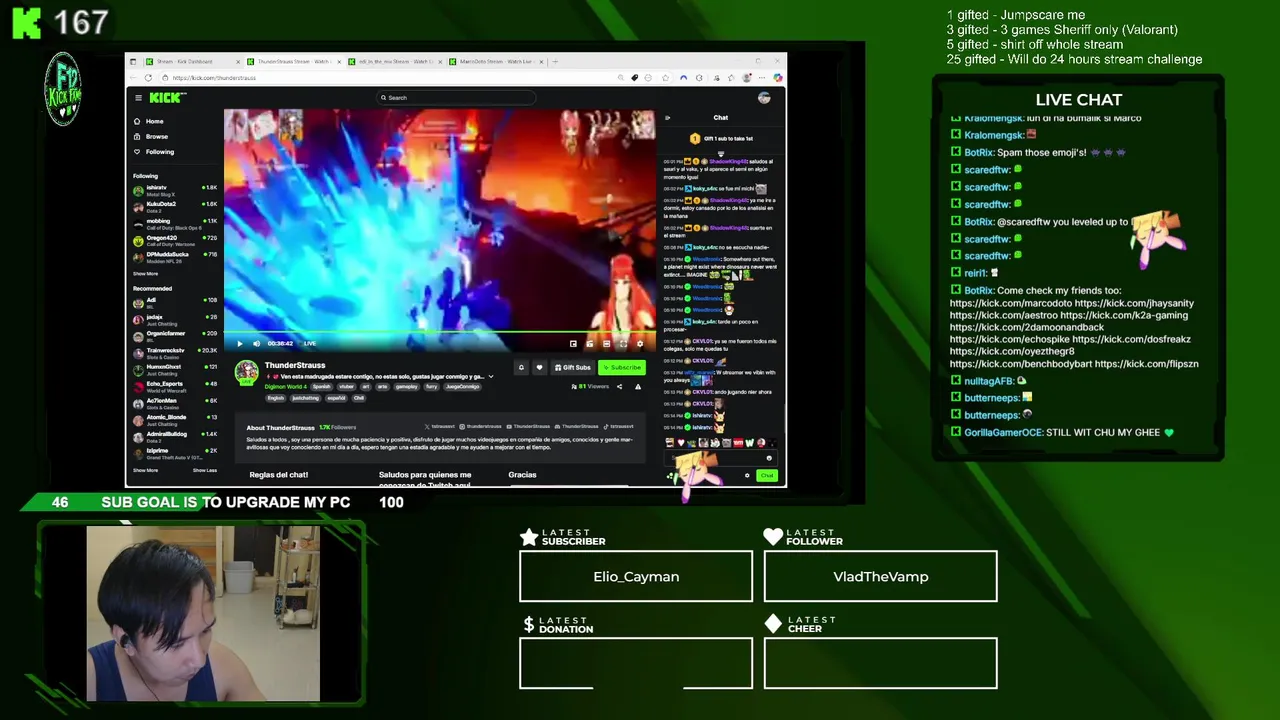This screenshot has height=720, width=1280.
Task: Click the green KICK logo in browser
Action: tap(168, 97)
